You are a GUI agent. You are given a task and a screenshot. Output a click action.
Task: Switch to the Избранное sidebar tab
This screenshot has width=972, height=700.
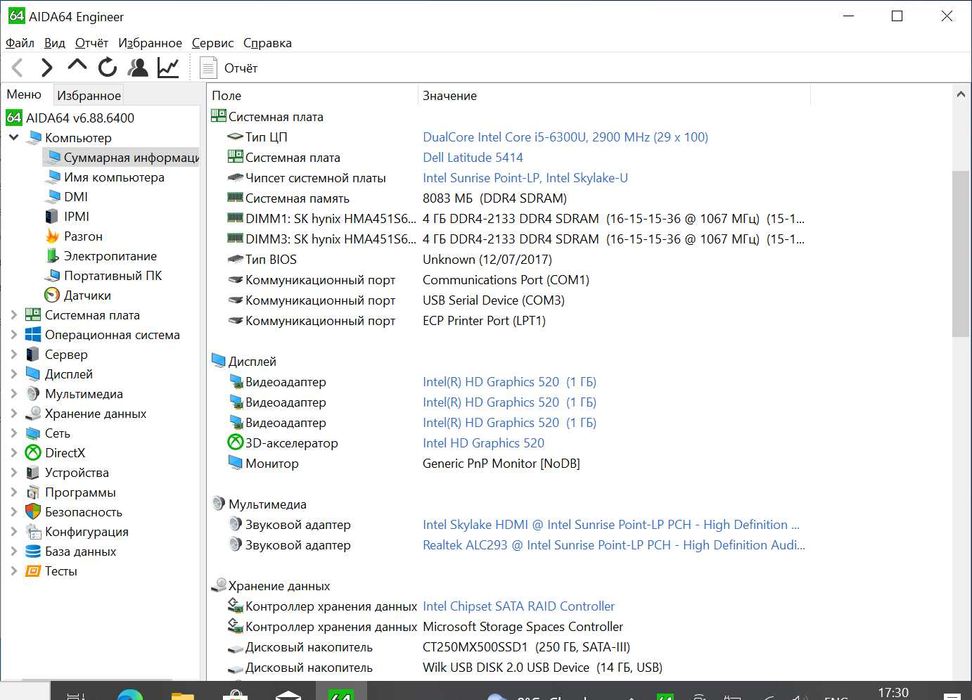point(89,95)
